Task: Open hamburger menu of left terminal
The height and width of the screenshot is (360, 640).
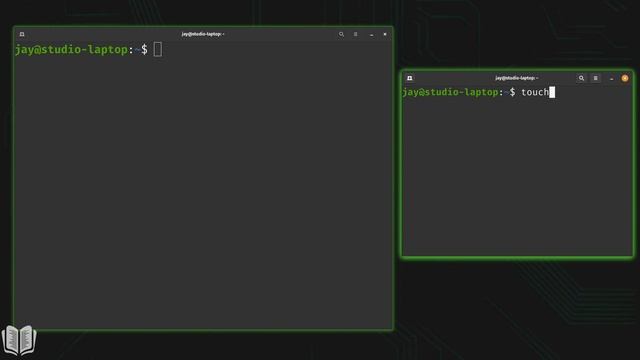Action: [356, 34]
